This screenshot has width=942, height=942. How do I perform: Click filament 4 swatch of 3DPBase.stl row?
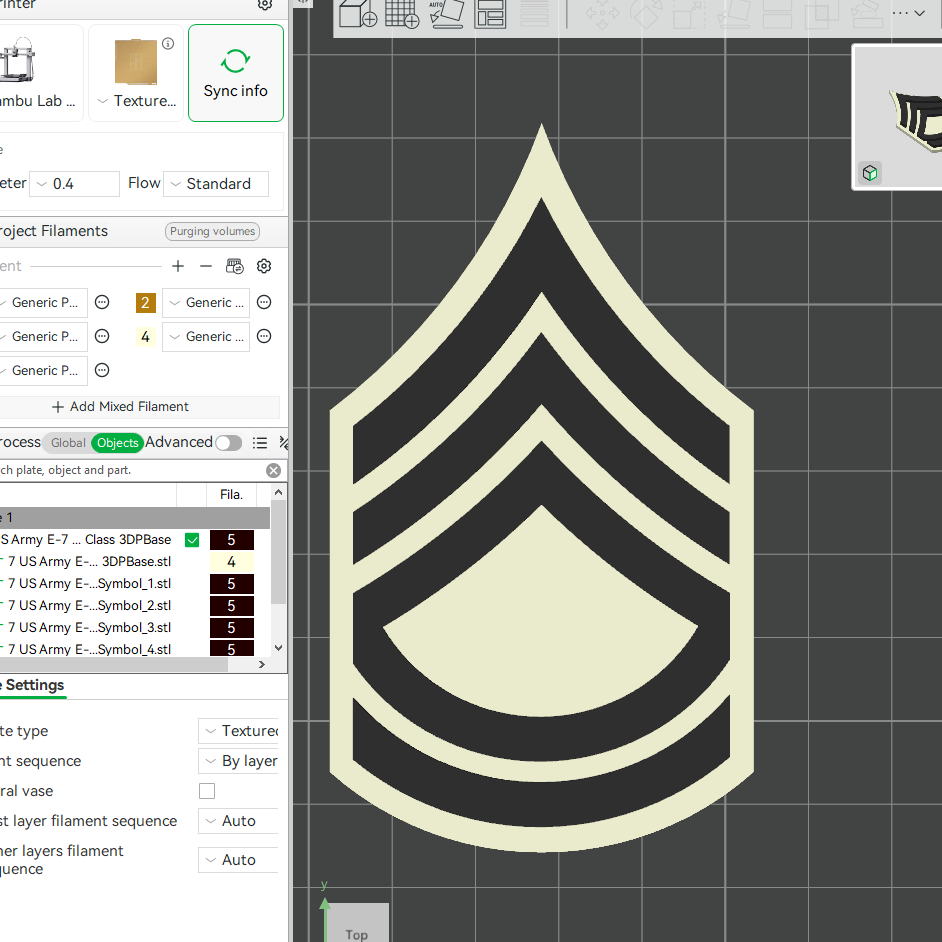coord(231,562)
